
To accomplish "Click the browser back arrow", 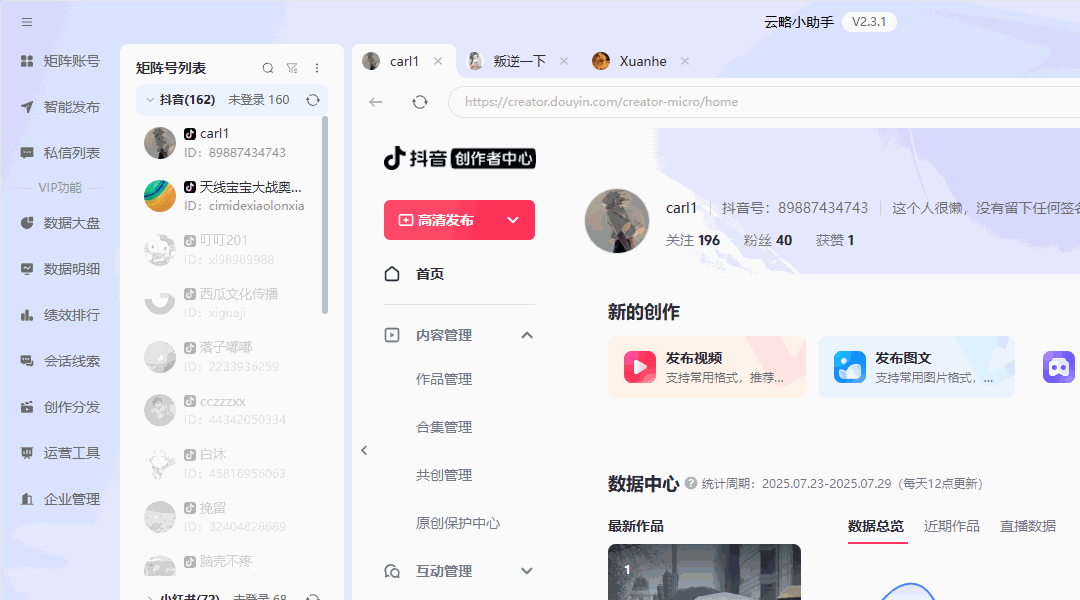I will point(375,102).
